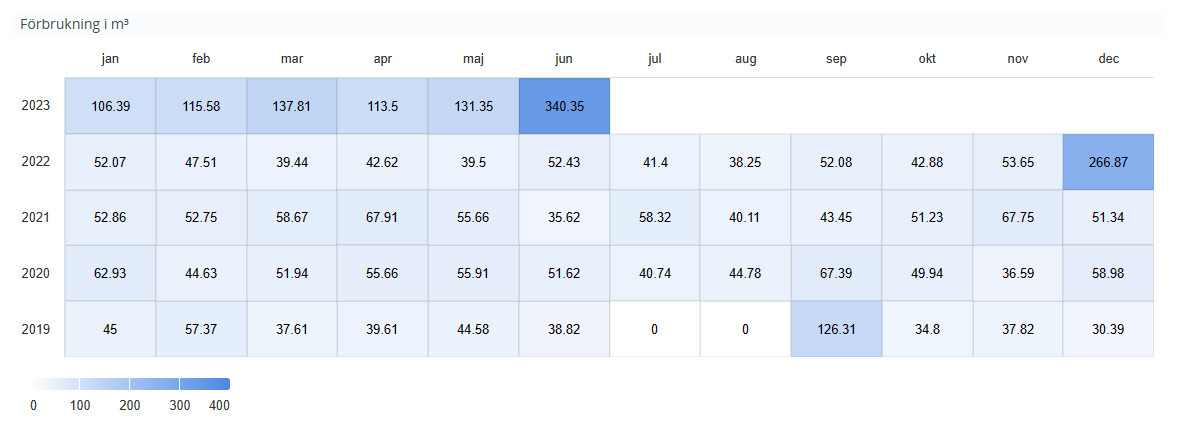
Task: Click the June 2023 cell showing 340.35
Action: coord(564,106)
